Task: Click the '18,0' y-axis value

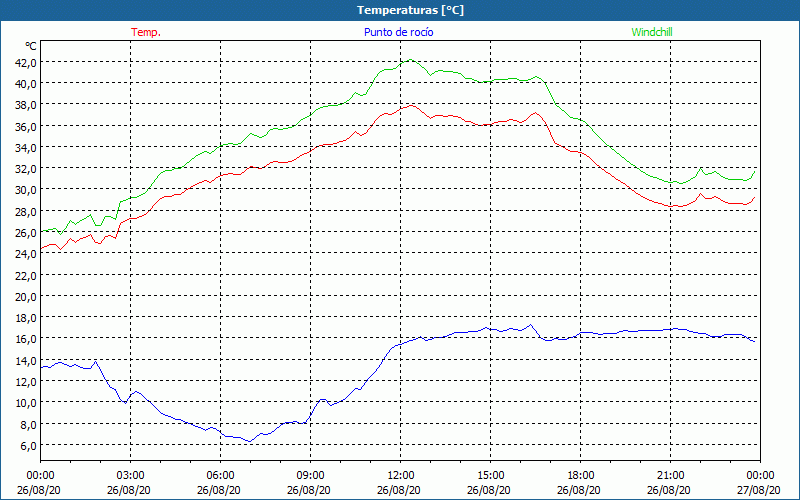Action: click(x=27, y=317)
